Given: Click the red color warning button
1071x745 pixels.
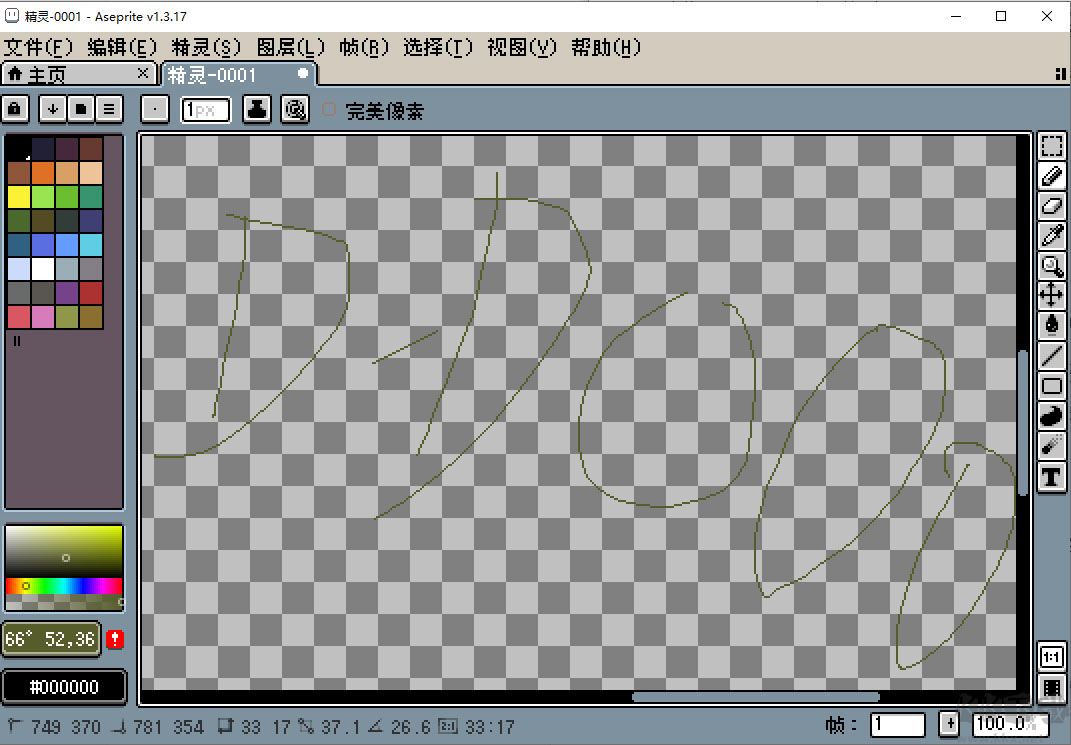Looking at the screenshot, I should click(115, 638).
